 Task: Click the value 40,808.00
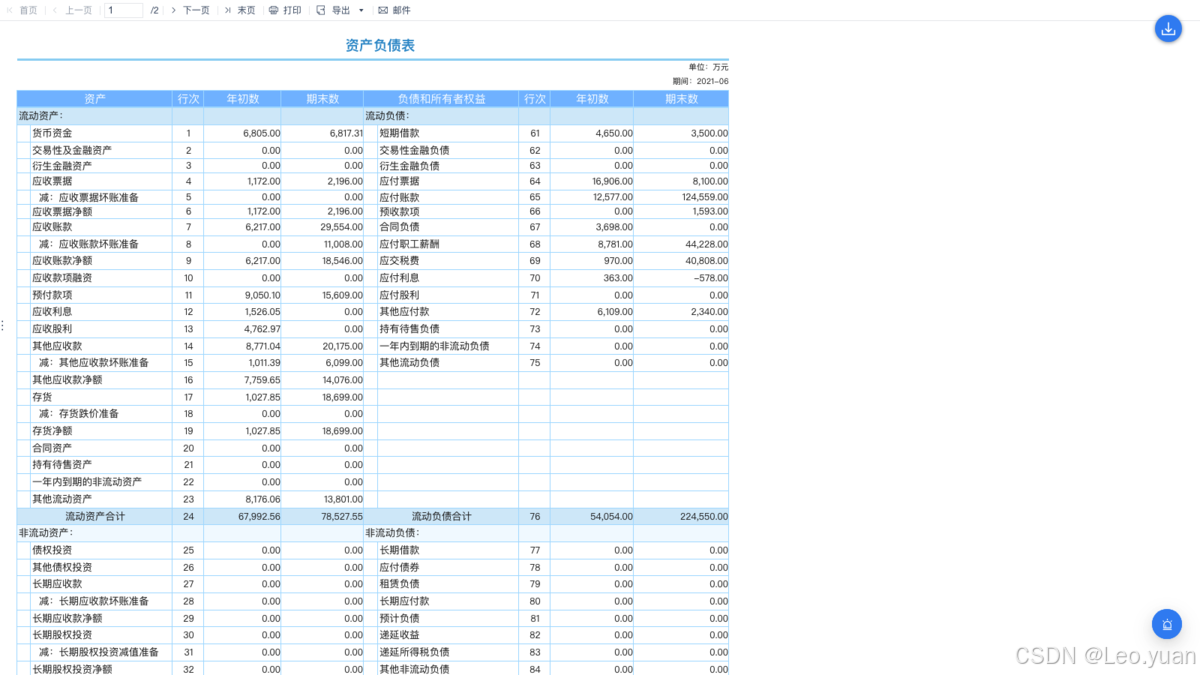(x=707, y=261)
